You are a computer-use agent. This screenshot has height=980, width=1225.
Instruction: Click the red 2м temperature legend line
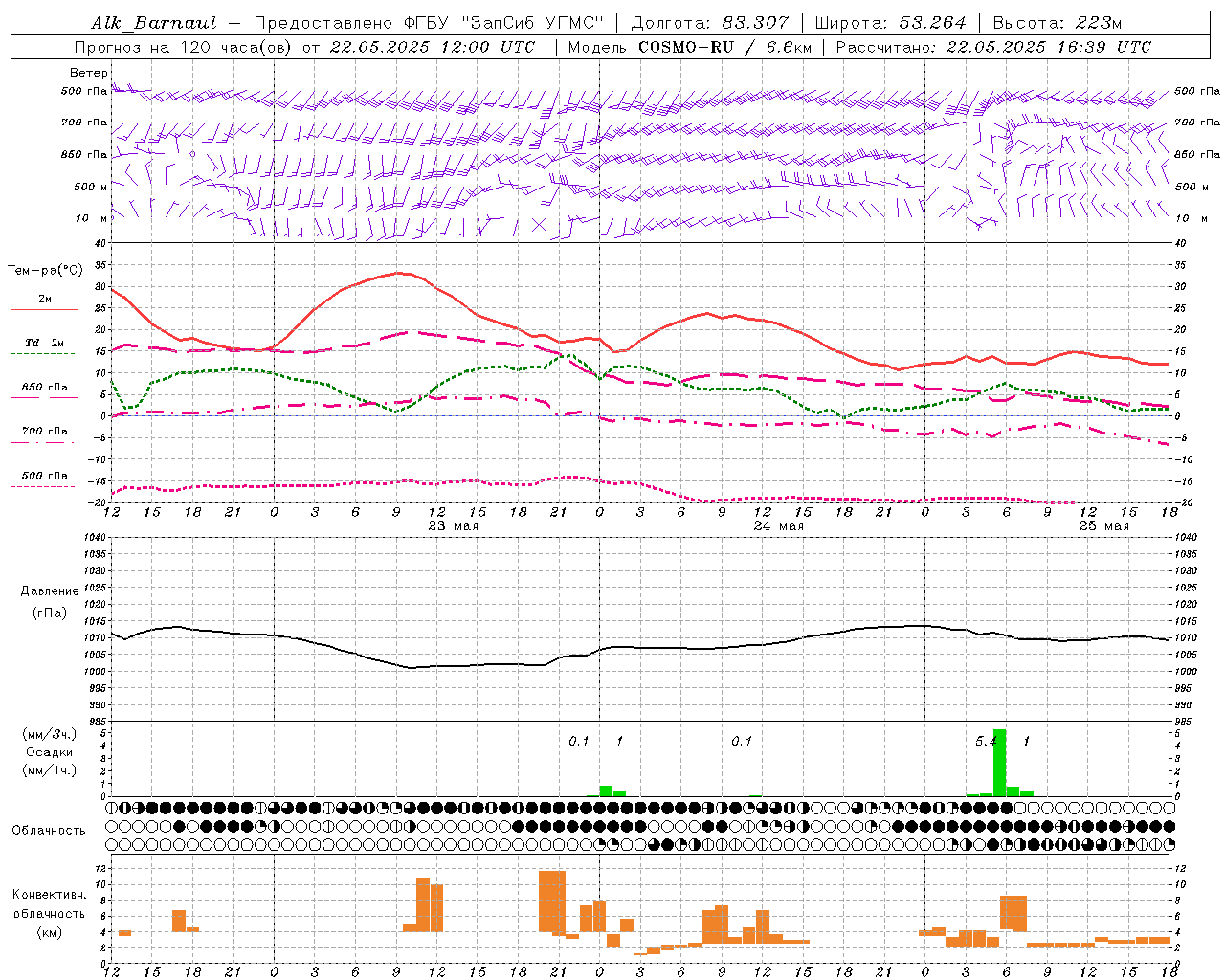click(44, 309)
